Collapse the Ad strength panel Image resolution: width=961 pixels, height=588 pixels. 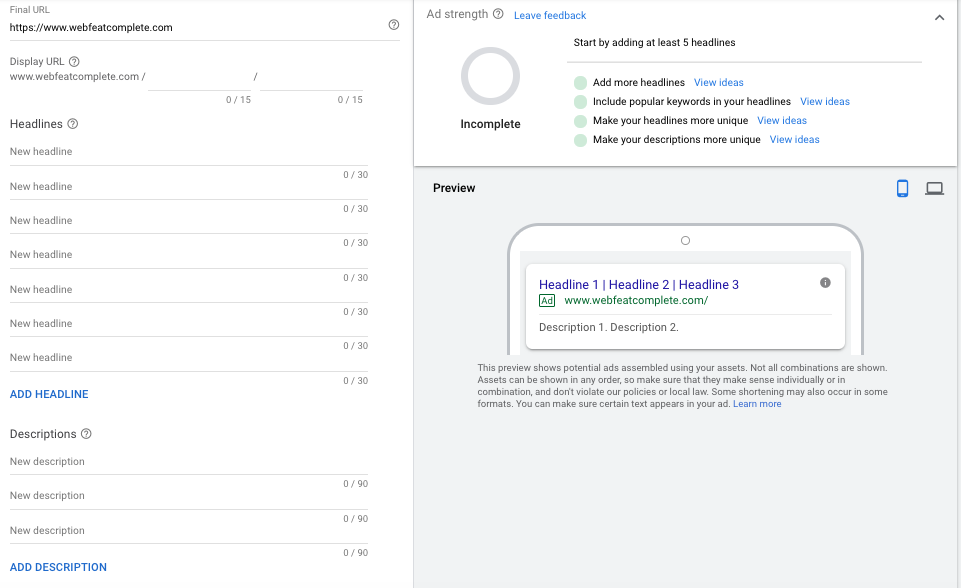click(939, 17)
